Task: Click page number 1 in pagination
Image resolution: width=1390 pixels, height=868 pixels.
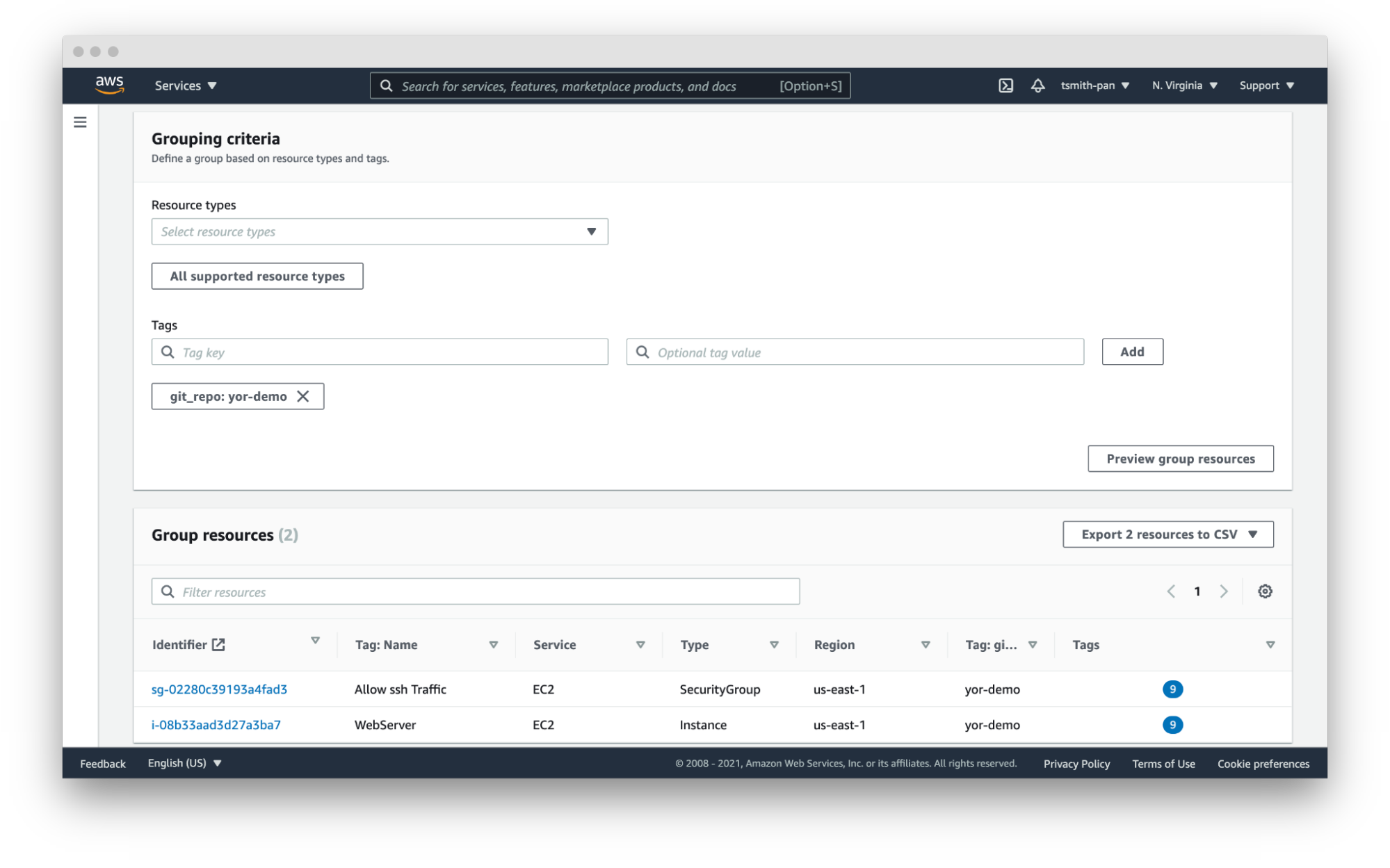Action: click(x=1197, y=591)
